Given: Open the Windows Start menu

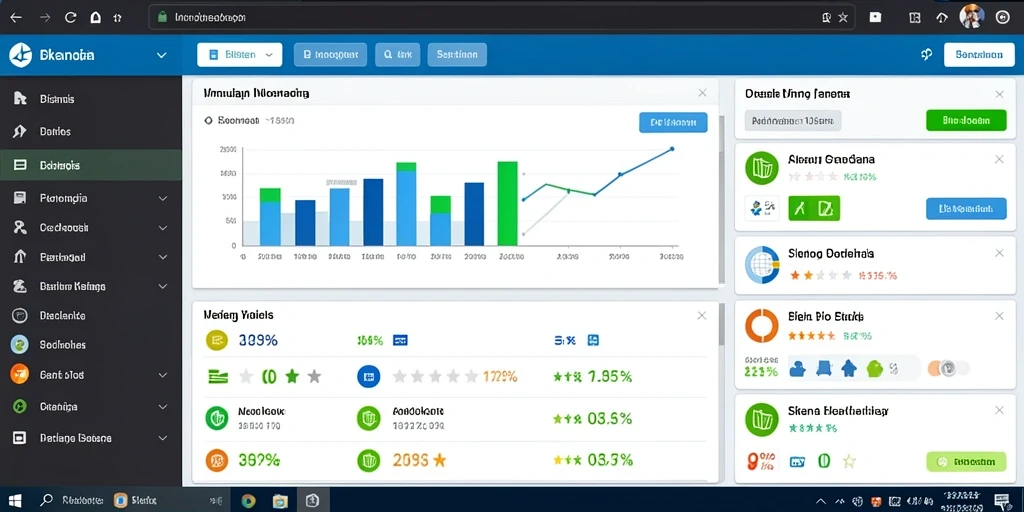Looking at the screenshot, I should click(15, 501).
